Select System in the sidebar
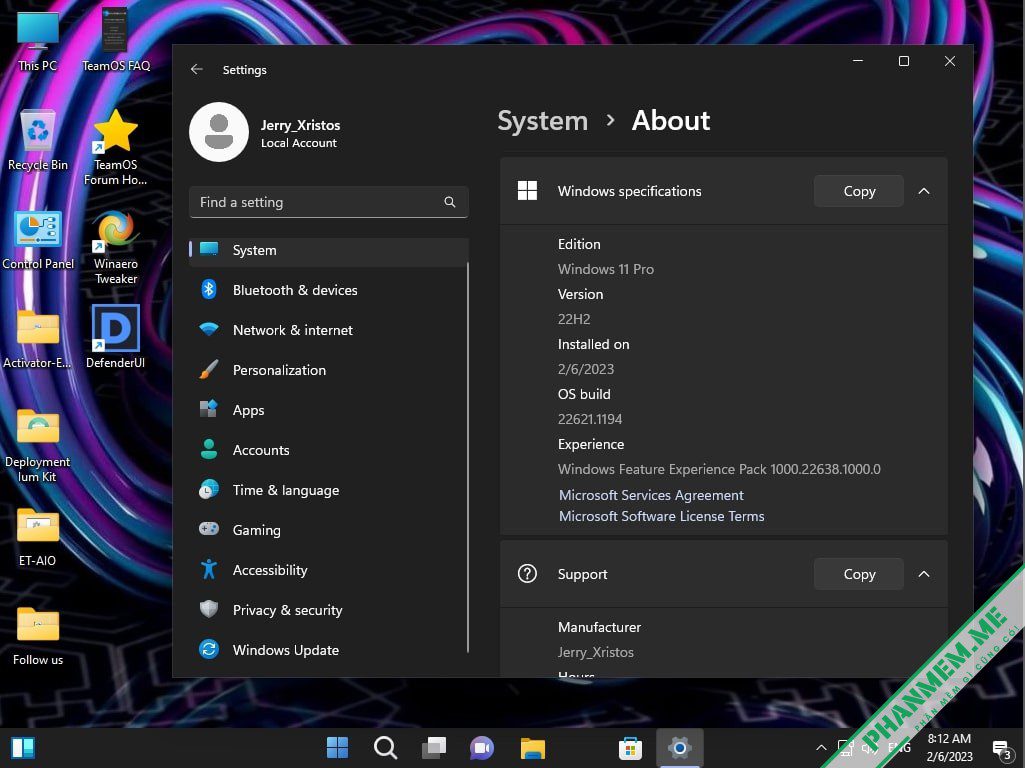This screenshot has height=768, width=1025. [x=329, y=250]
